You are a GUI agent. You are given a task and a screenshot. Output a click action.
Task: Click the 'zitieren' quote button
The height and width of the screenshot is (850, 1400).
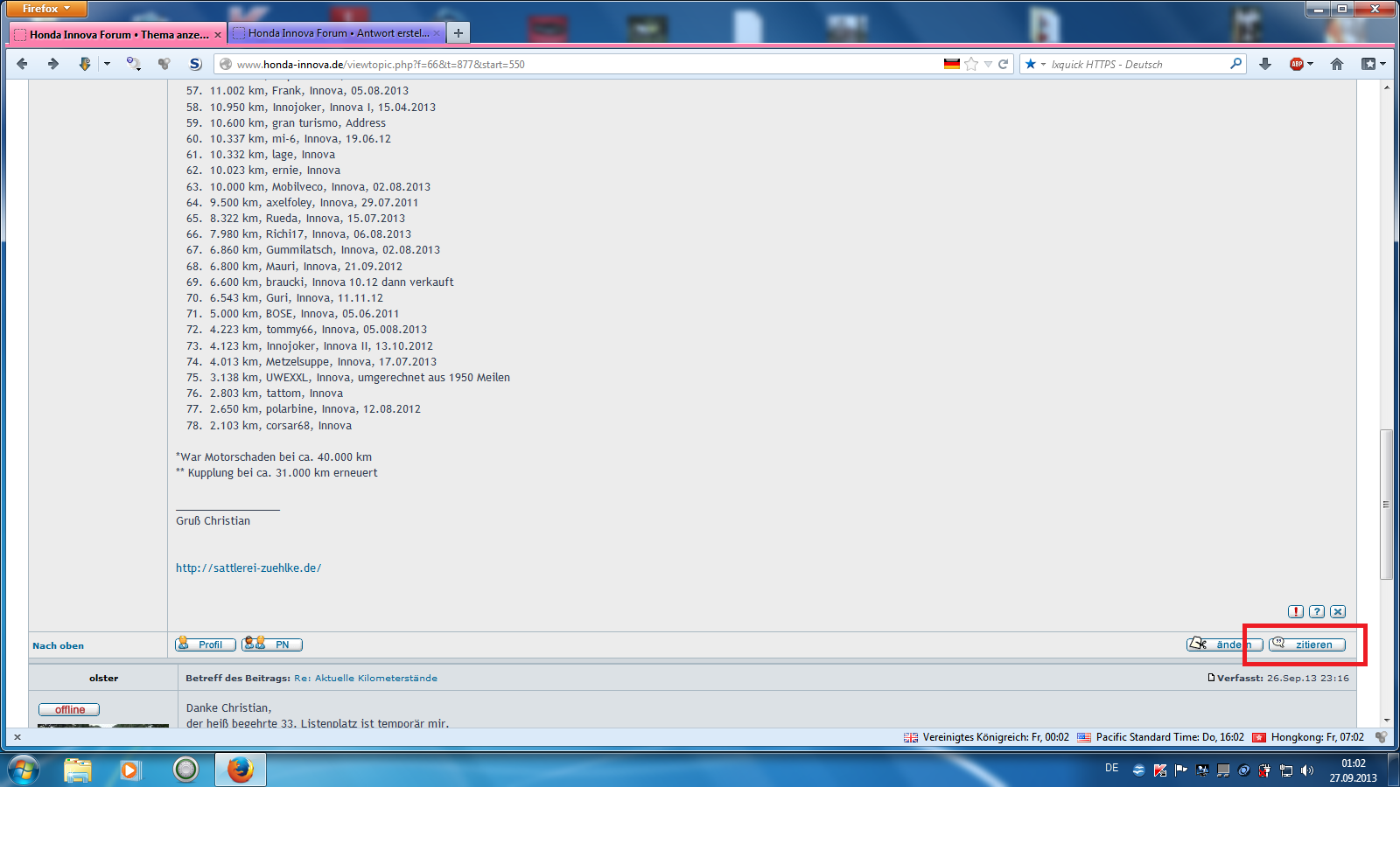click(1307, 644)
